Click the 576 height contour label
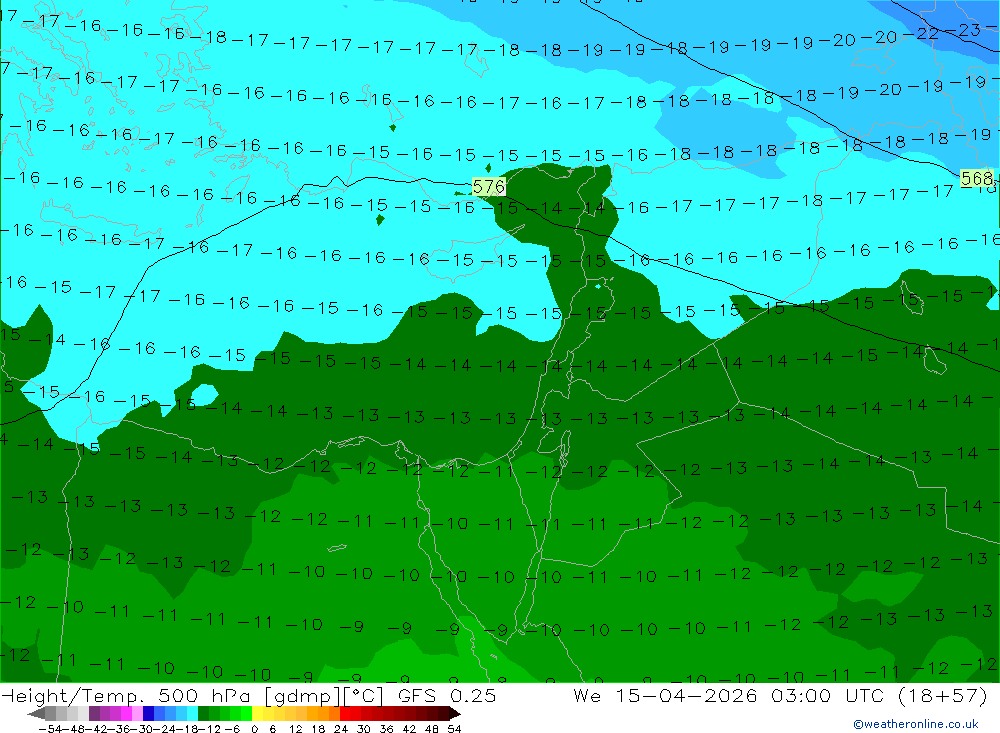 [x=489, y=187]
